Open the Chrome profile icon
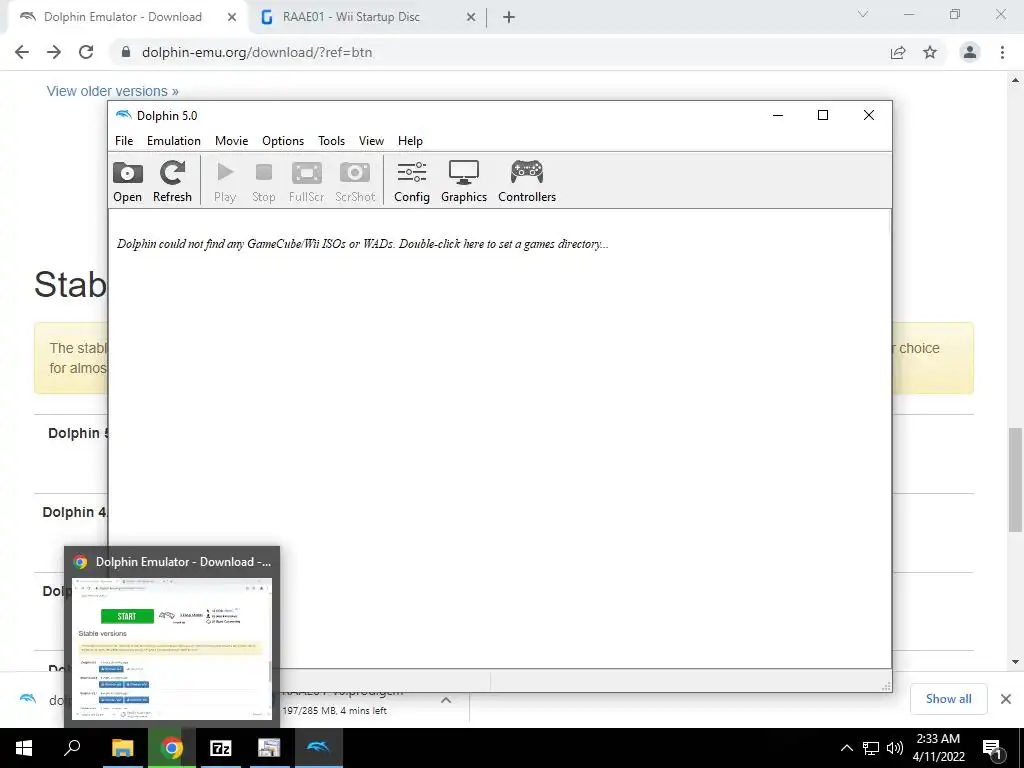The width and height of the screenshot is (1024, 768). [x=970, y=52]
